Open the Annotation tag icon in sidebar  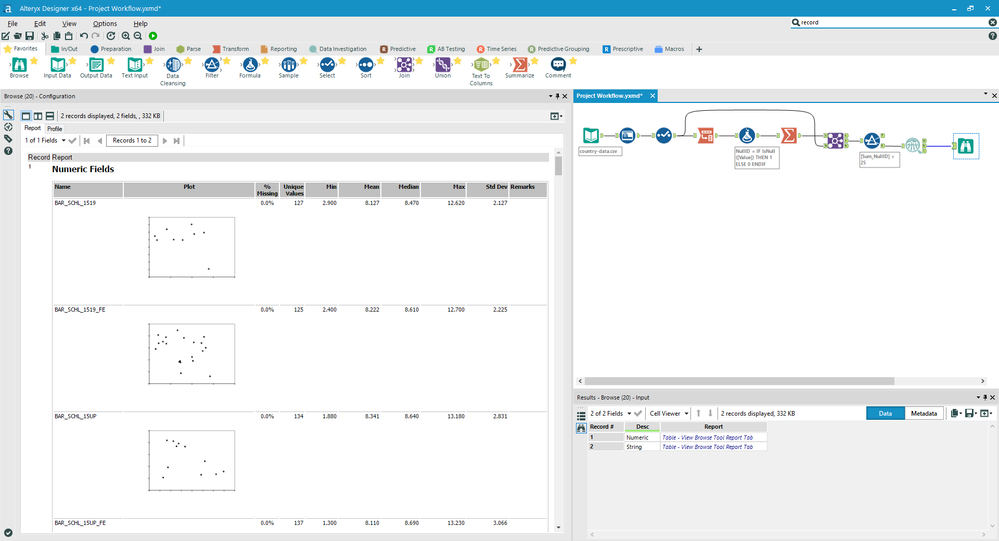tap(8, 139)
